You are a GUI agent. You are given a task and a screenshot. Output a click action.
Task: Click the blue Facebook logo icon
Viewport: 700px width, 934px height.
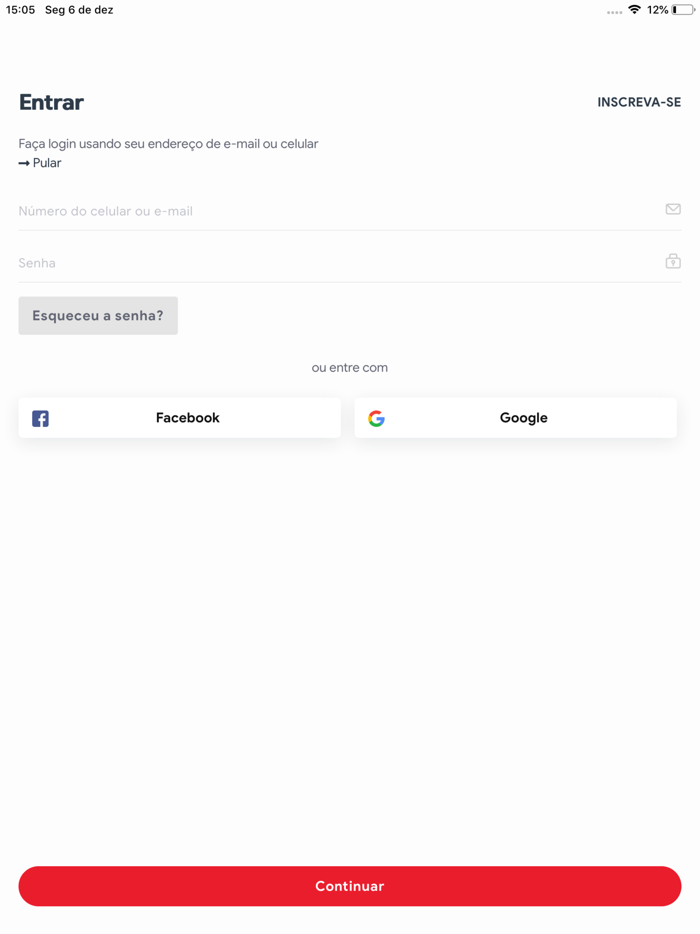click(40, 418)
